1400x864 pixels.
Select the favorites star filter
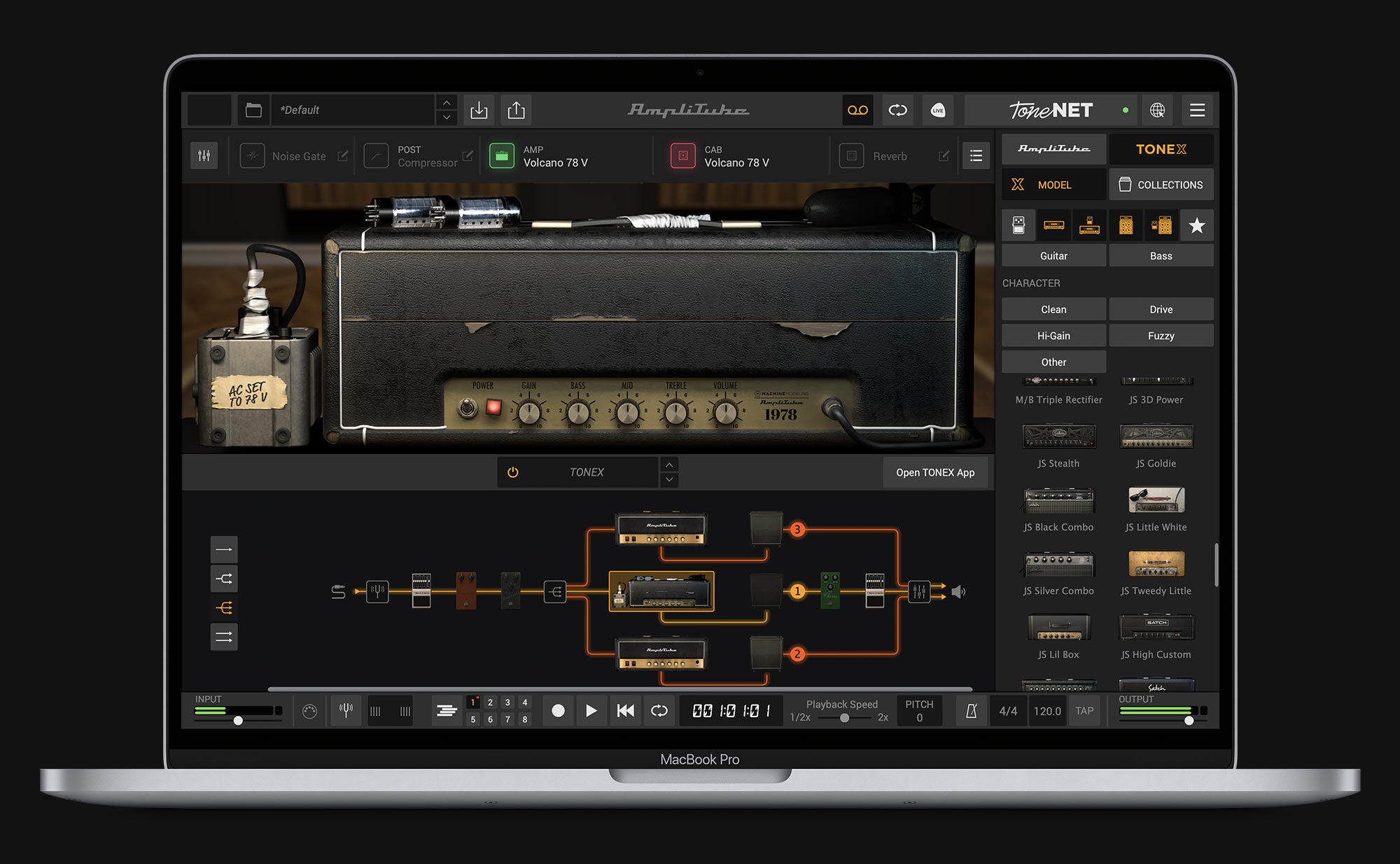tap(1197, 225)
